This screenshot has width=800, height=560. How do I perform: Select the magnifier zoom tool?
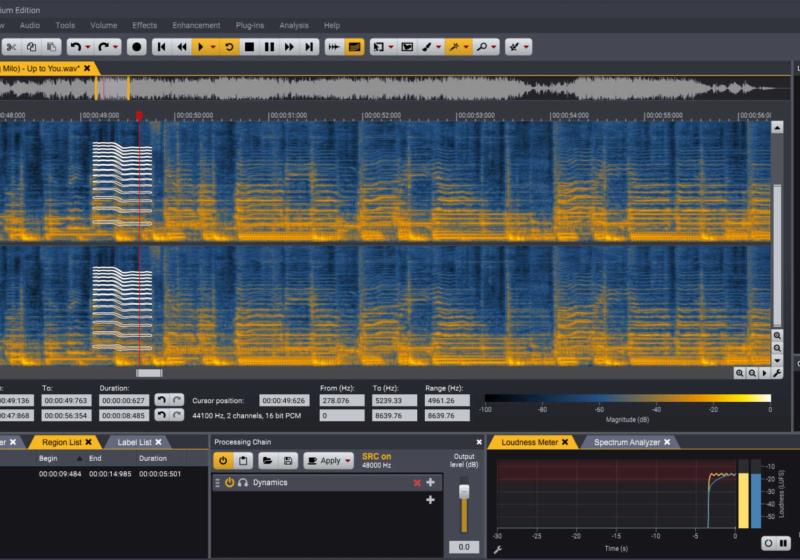(482, 46)
